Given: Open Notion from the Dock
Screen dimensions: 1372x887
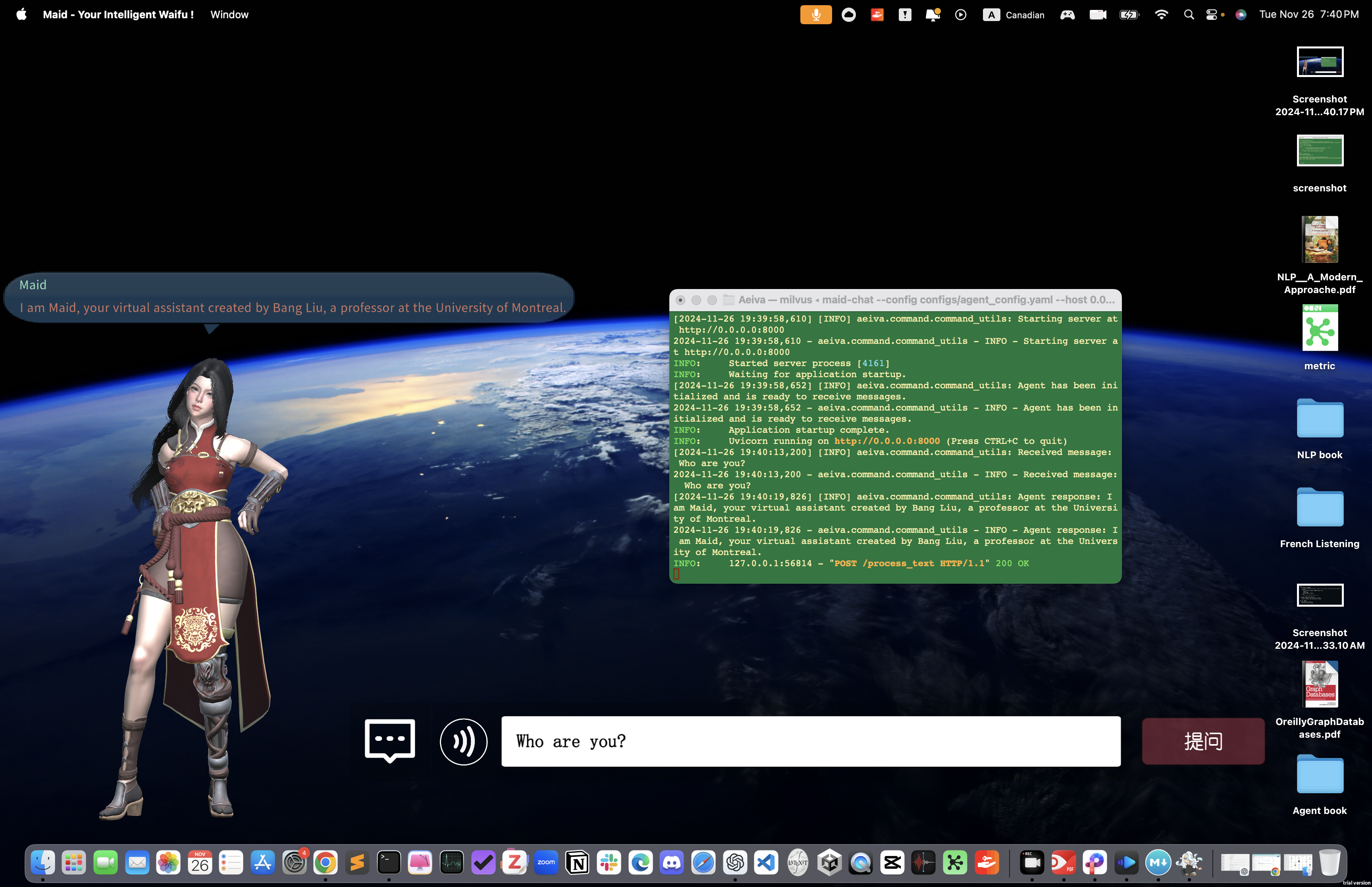Looking at the screenshot, I should 577,862.
